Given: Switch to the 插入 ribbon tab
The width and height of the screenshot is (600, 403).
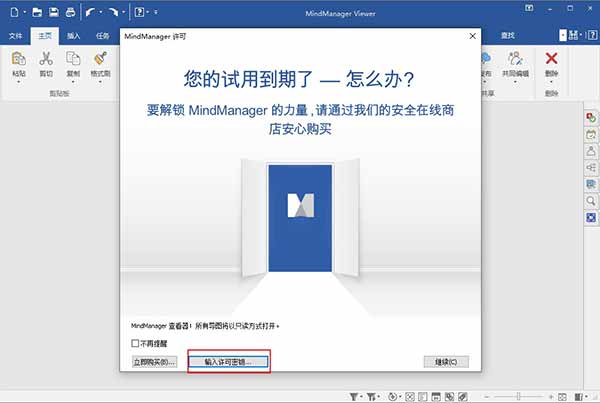Looking at the screenshot, I should point(73,36).
